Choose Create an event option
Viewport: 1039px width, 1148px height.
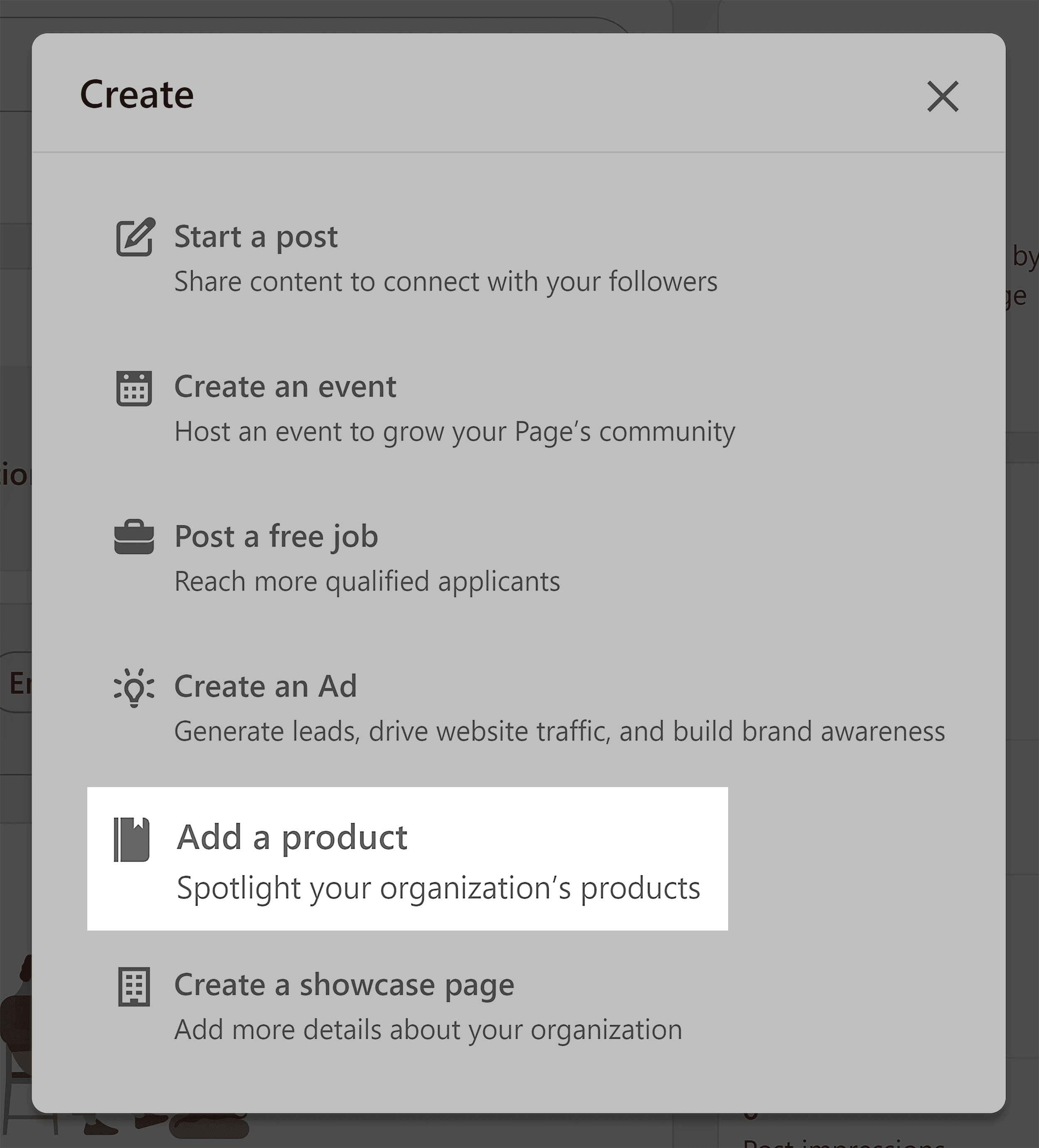point(286,386)
